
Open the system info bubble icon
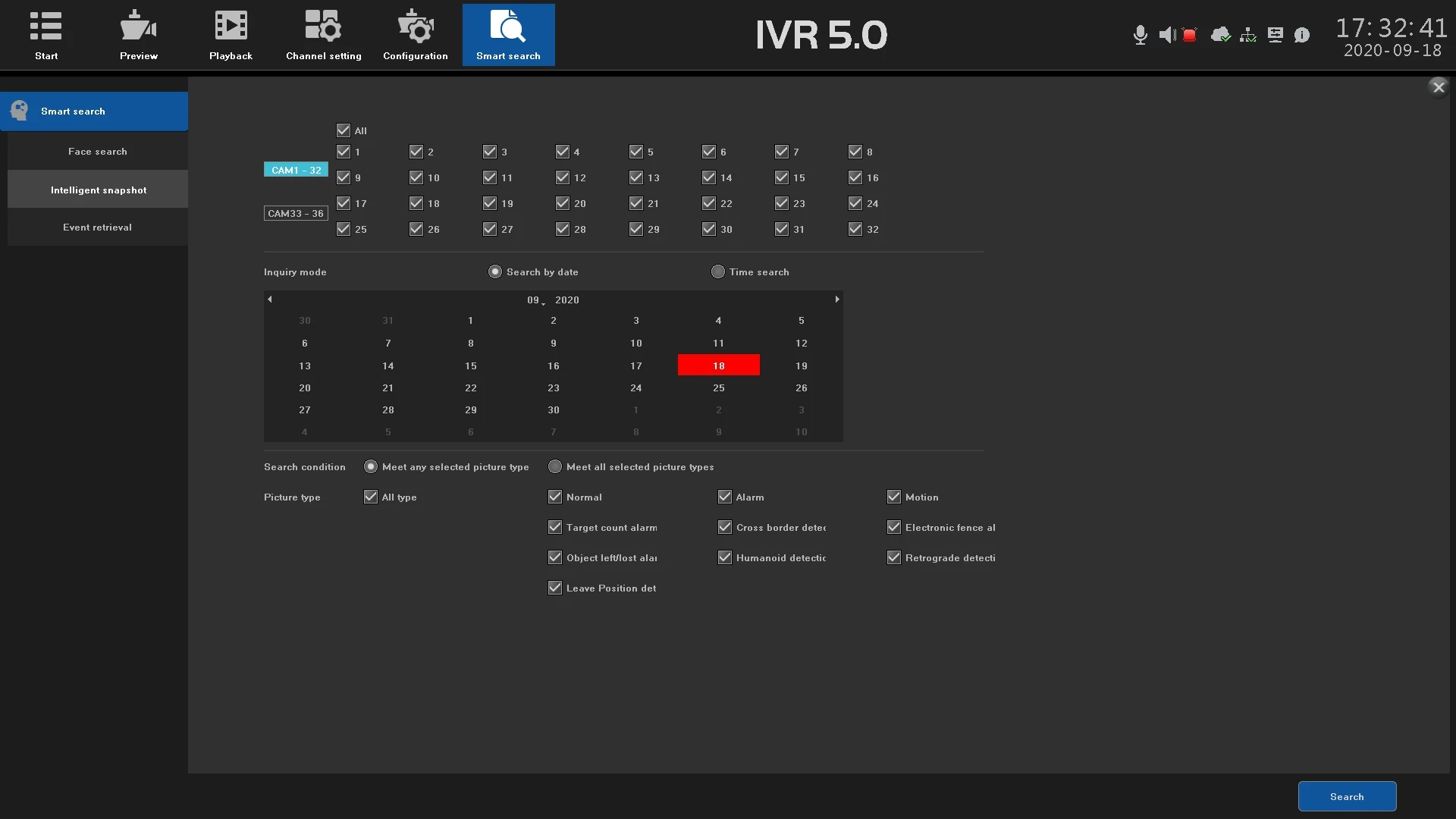(1302, 35)
